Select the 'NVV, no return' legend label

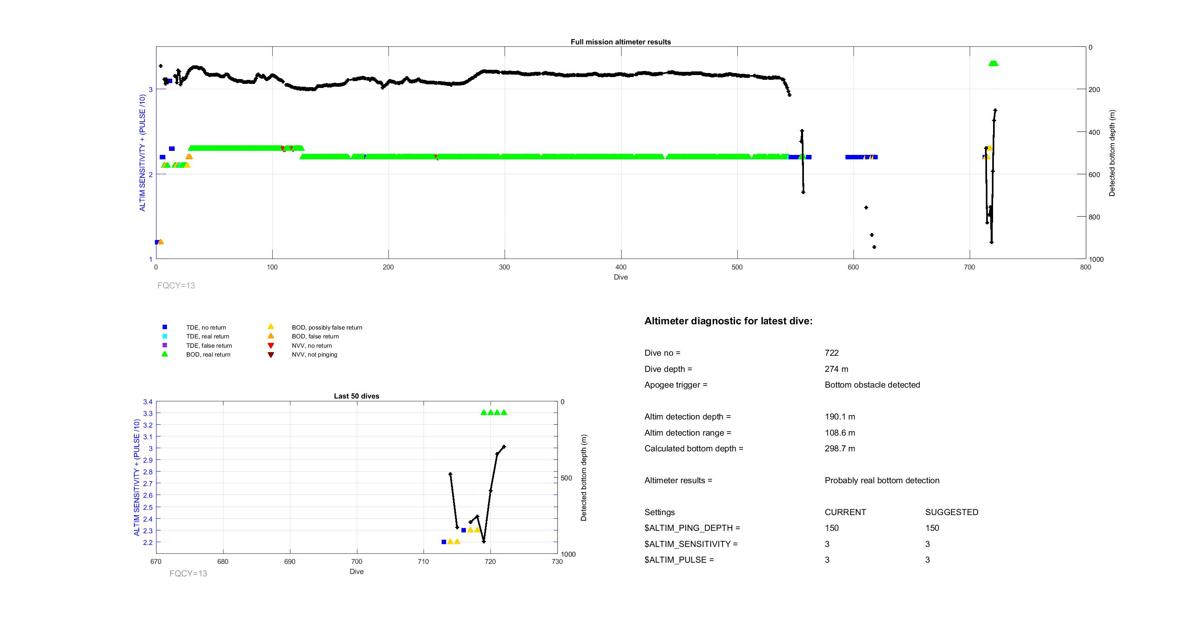tap(311, 345)
